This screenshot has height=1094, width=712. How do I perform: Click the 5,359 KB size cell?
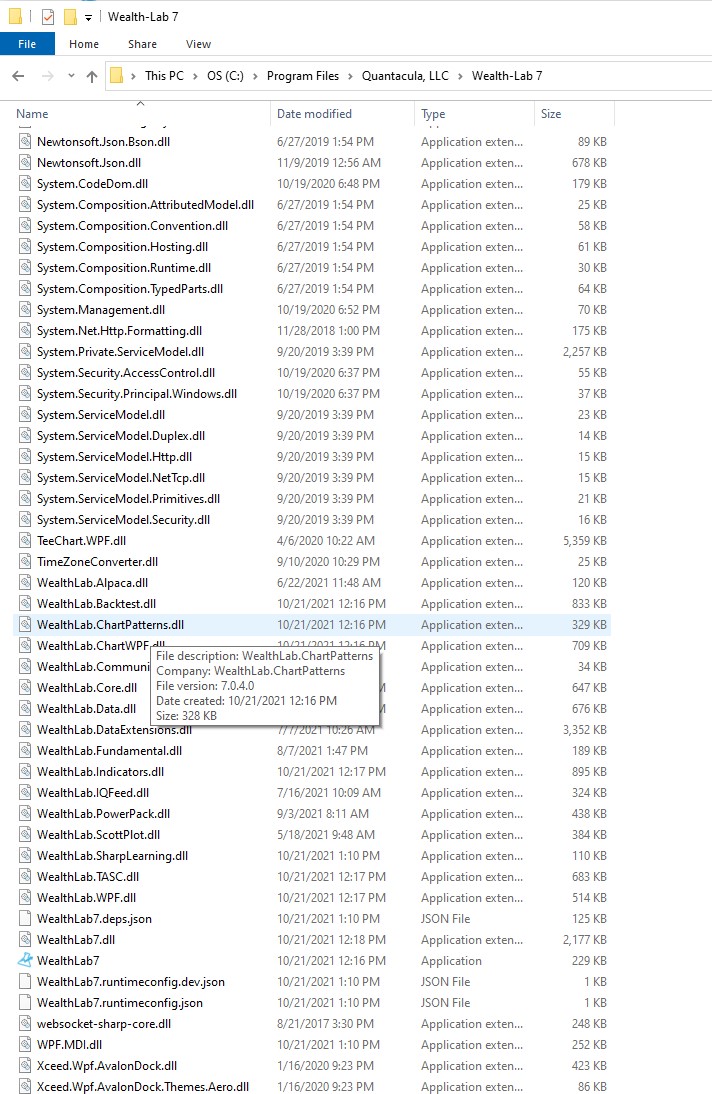585,541
